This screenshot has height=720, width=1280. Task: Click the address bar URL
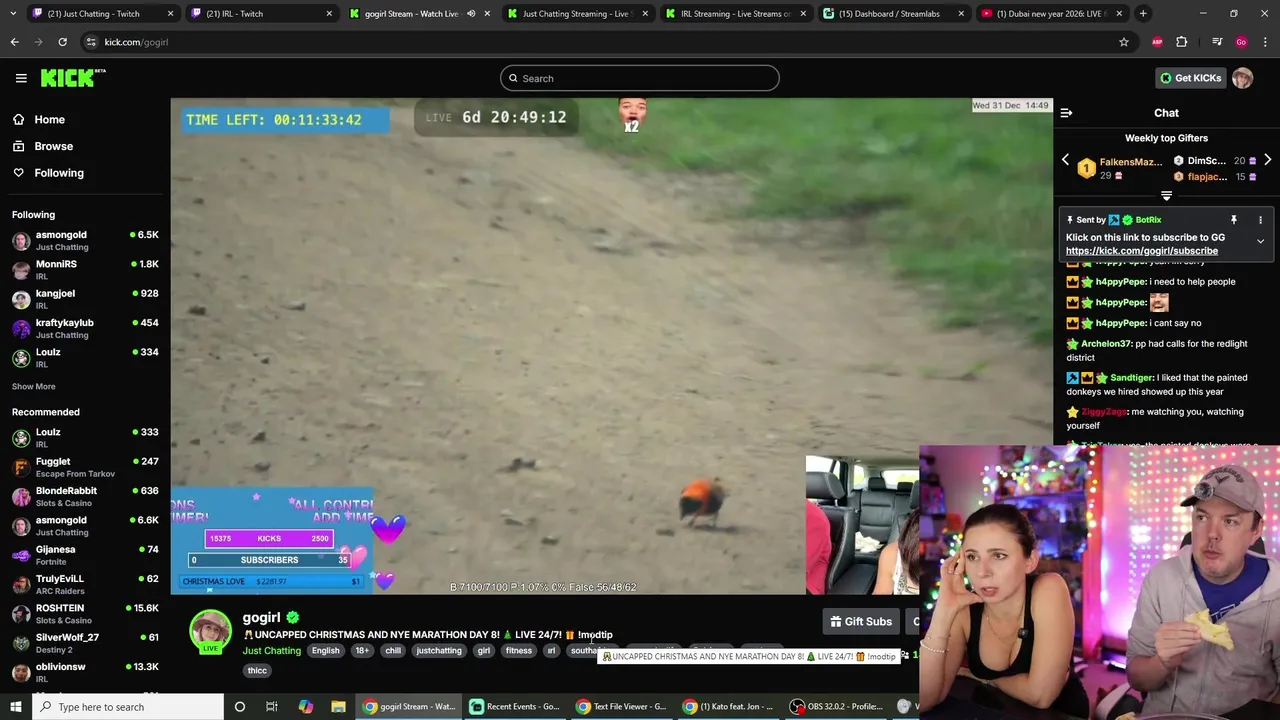point(136,42)
